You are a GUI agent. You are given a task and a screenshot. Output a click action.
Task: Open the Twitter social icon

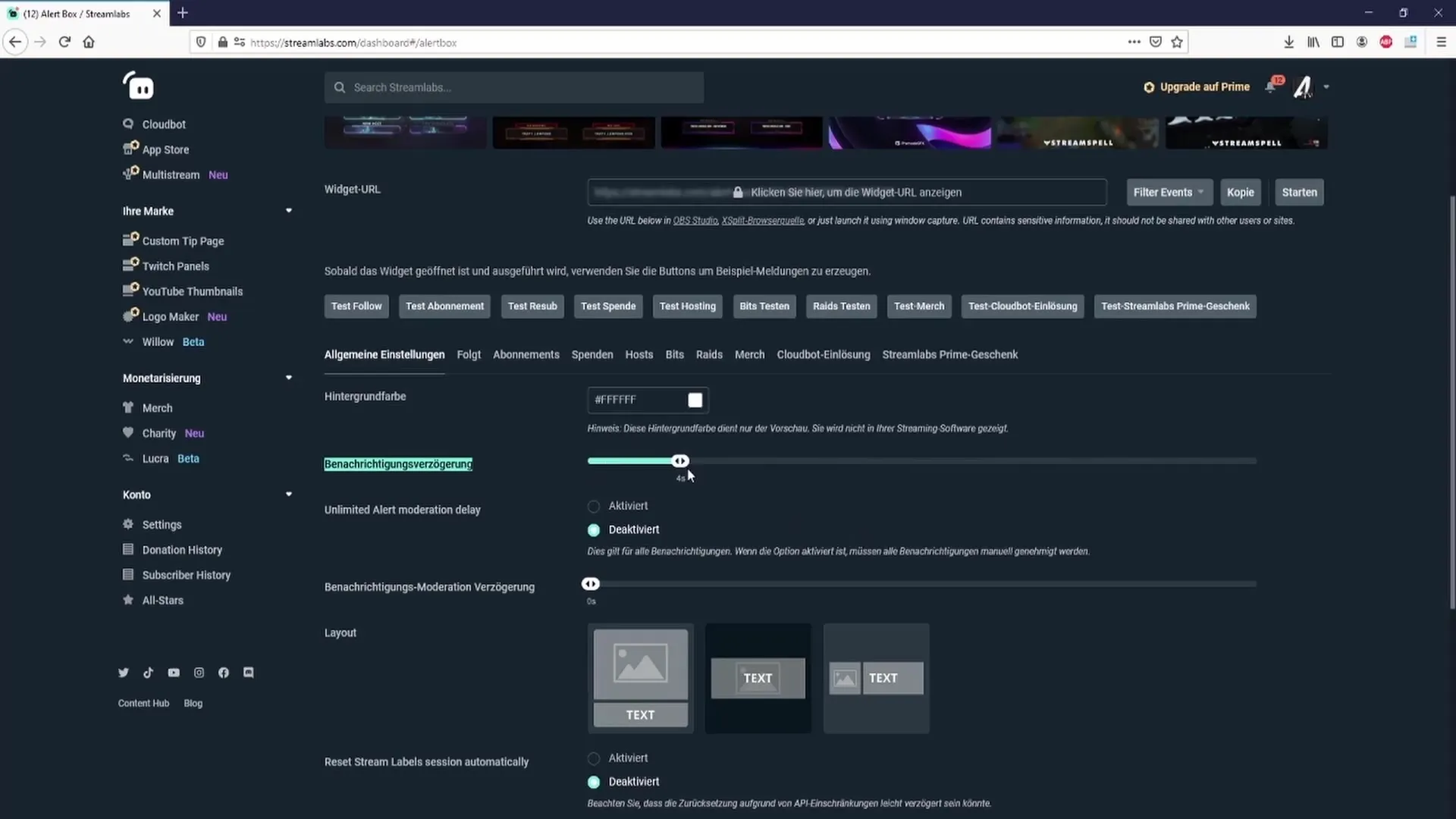coord(124,673)
